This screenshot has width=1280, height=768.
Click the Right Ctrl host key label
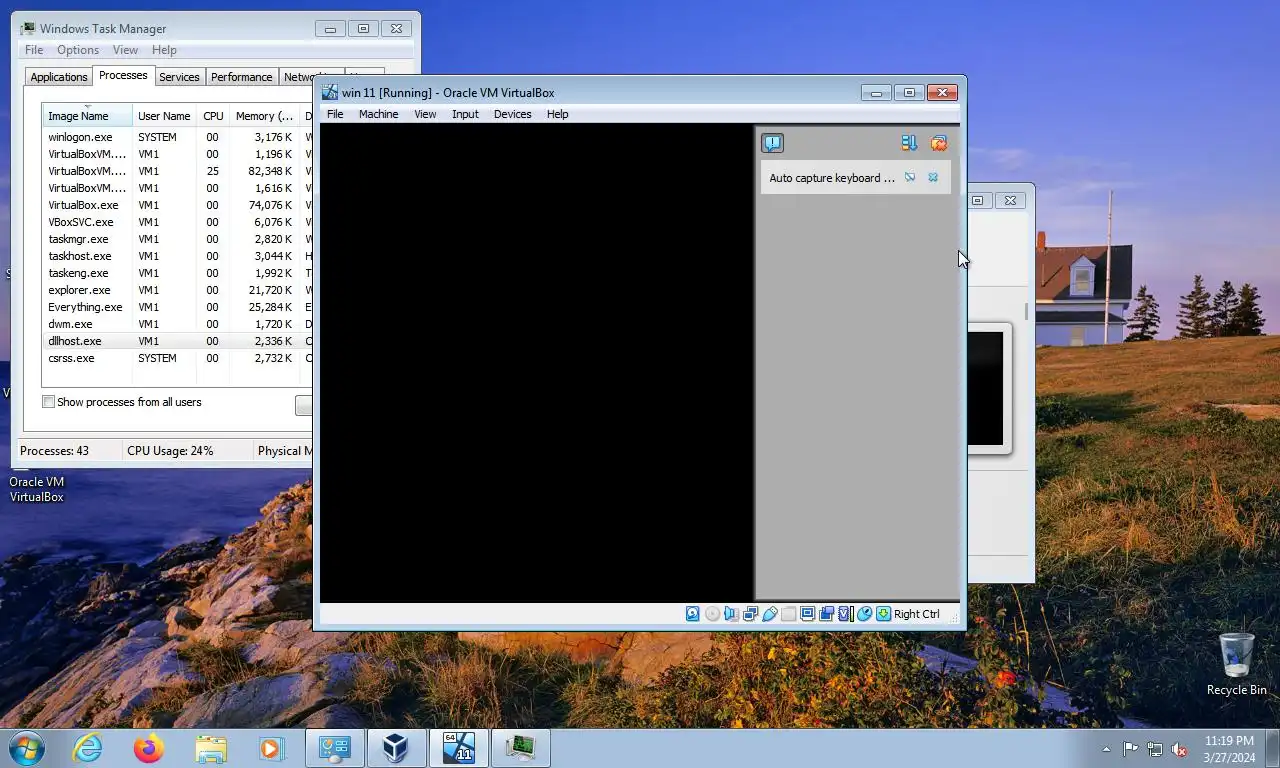coord(917,614)
